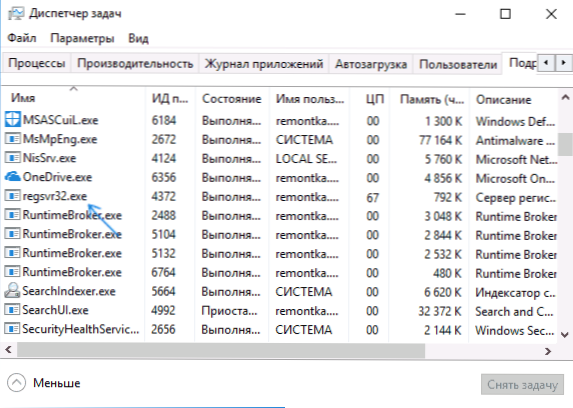Select the MSASCuiL.exe shield icon
Image resolution: width=573 pixels, height=408 pixels.
click(x=12, y=120)
